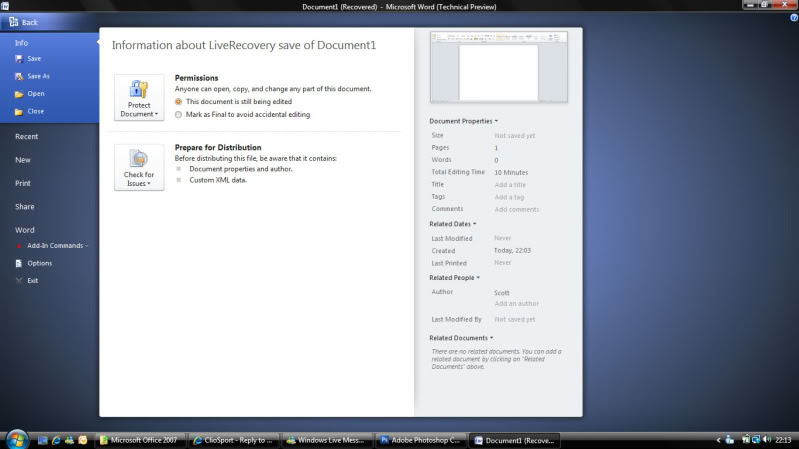Image resolution: width=799 pixels, height=449 pixels.
Task: Expand Add-In Commands submenu arrow
Action: point(87,246)
